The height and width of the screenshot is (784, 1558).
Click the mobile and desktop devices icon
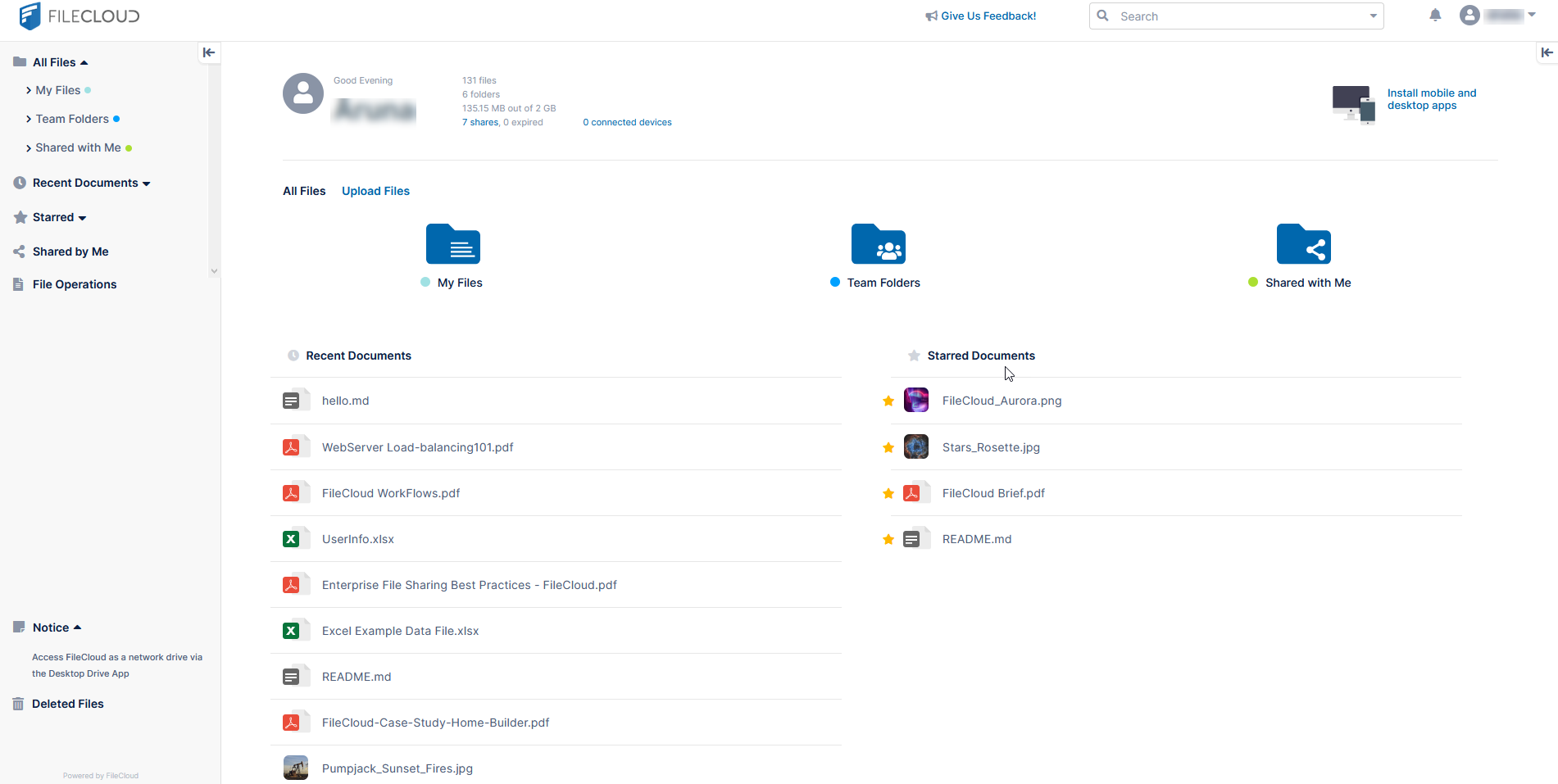[1353, 104]
